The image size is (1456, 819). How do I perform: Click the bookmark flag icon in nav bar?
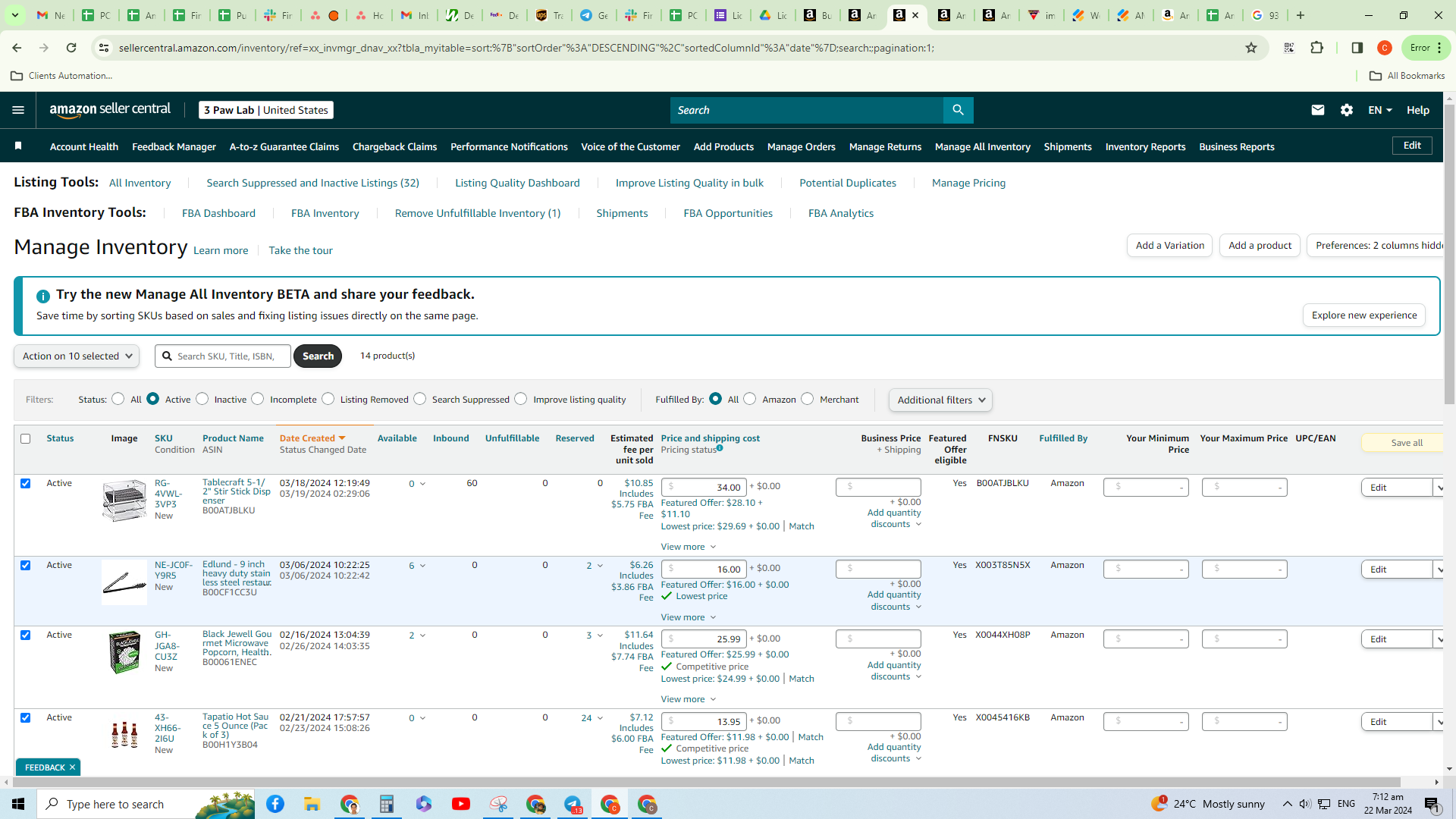tap(18, 146)
